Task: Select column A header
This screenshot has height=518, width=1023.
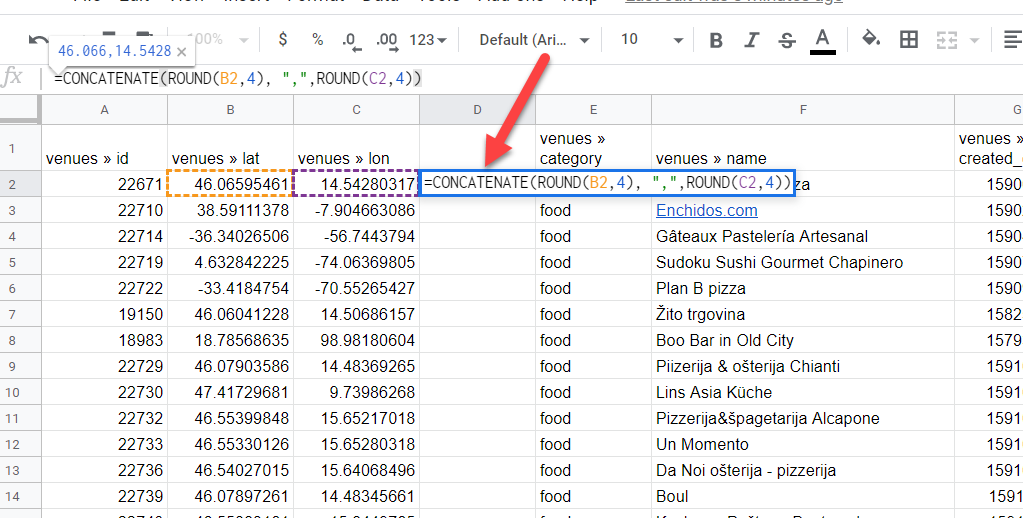Action: [x=104, y=110]
